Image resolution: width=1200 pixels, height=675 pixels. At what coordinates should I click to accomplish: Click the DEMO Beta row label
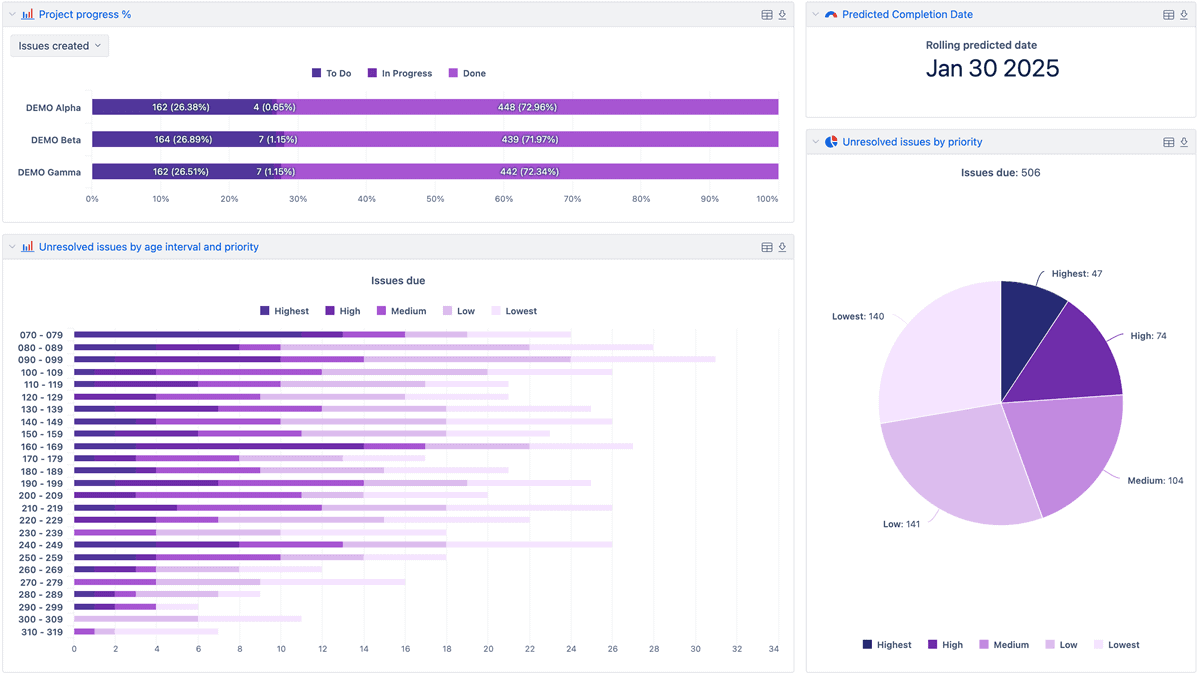[56, 140]
